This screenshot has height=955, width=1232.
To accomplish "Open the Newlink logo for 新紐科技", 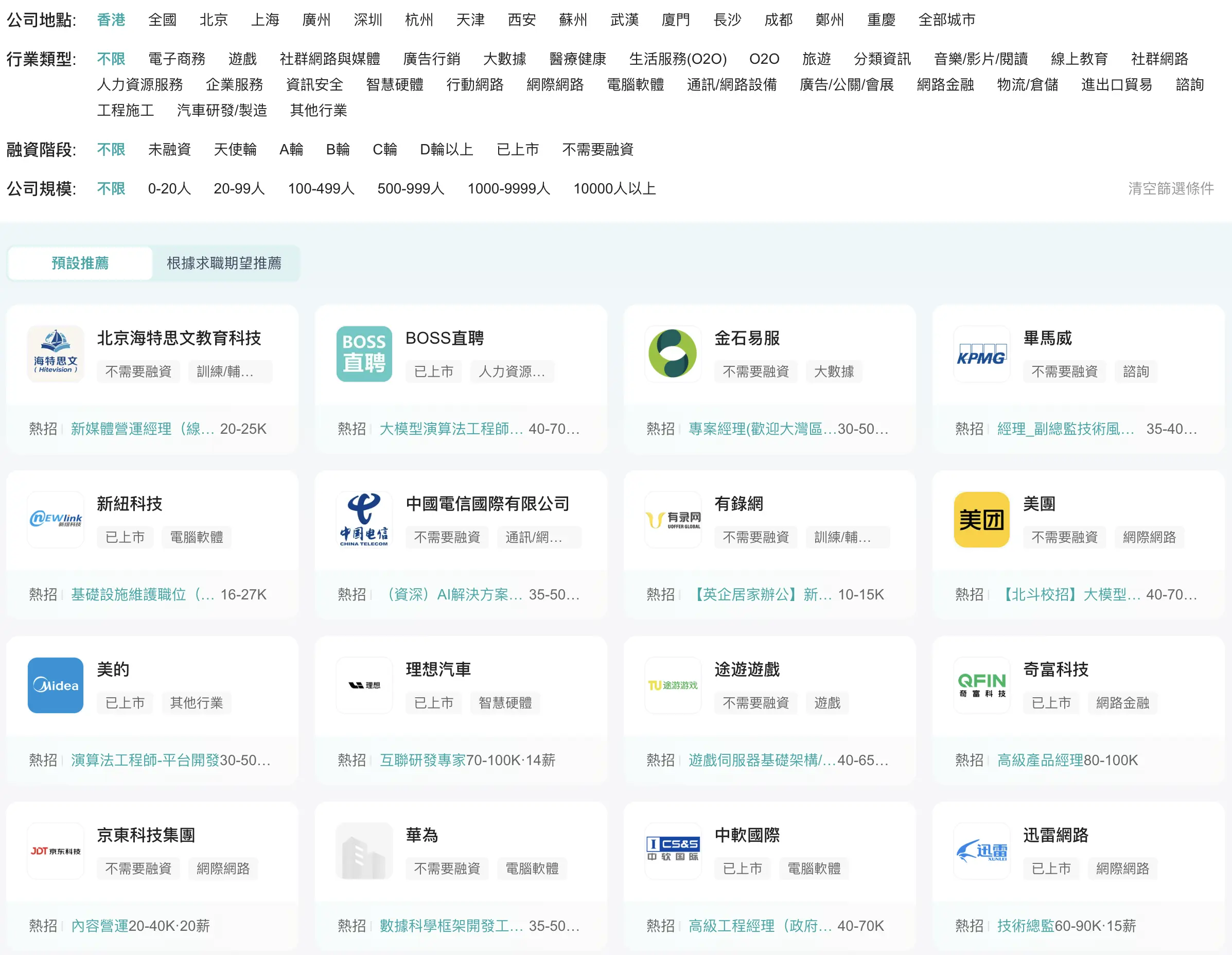I will coord(55,520).
